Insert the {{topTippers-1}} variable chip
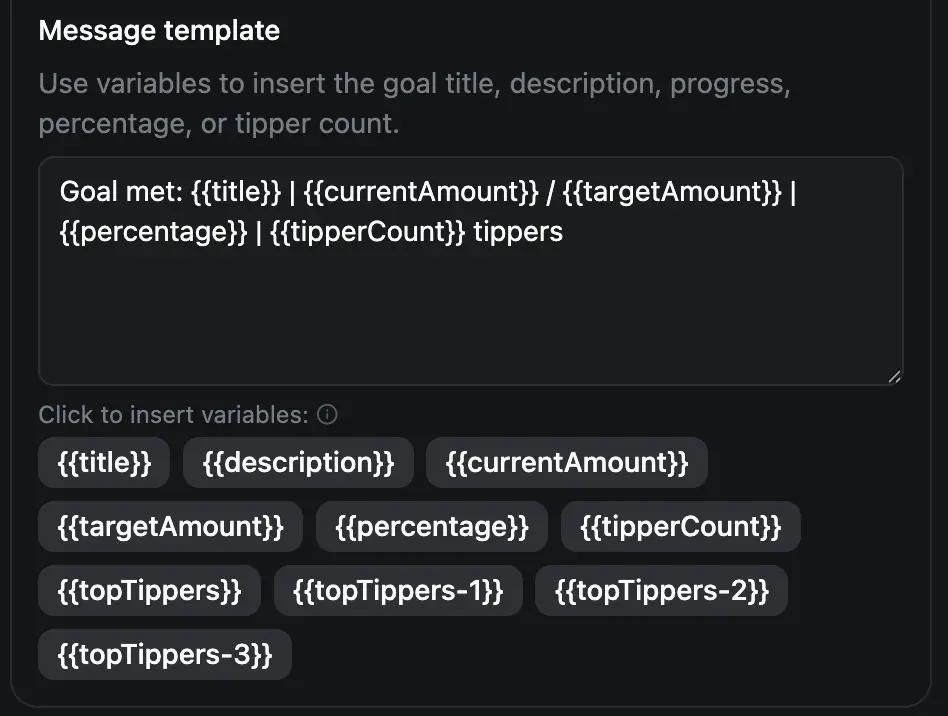Screen dimensions: 948x716 click(398, 591)
